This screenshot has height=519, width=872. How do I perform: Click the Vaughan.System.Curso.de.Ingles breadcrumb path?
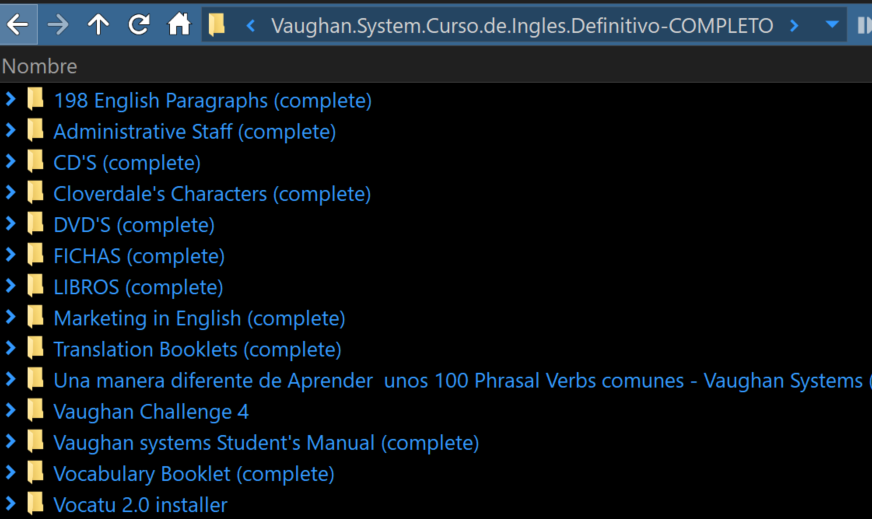[x=522, y=26]
